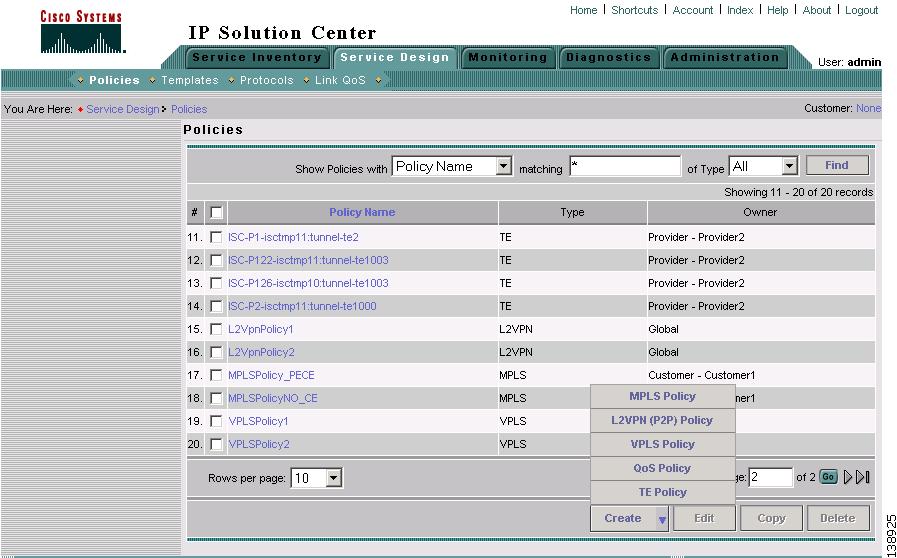This screenshot has height=558, width=897.
Task: Click the Create button dropdown arrow
Action: click(662, 519)
